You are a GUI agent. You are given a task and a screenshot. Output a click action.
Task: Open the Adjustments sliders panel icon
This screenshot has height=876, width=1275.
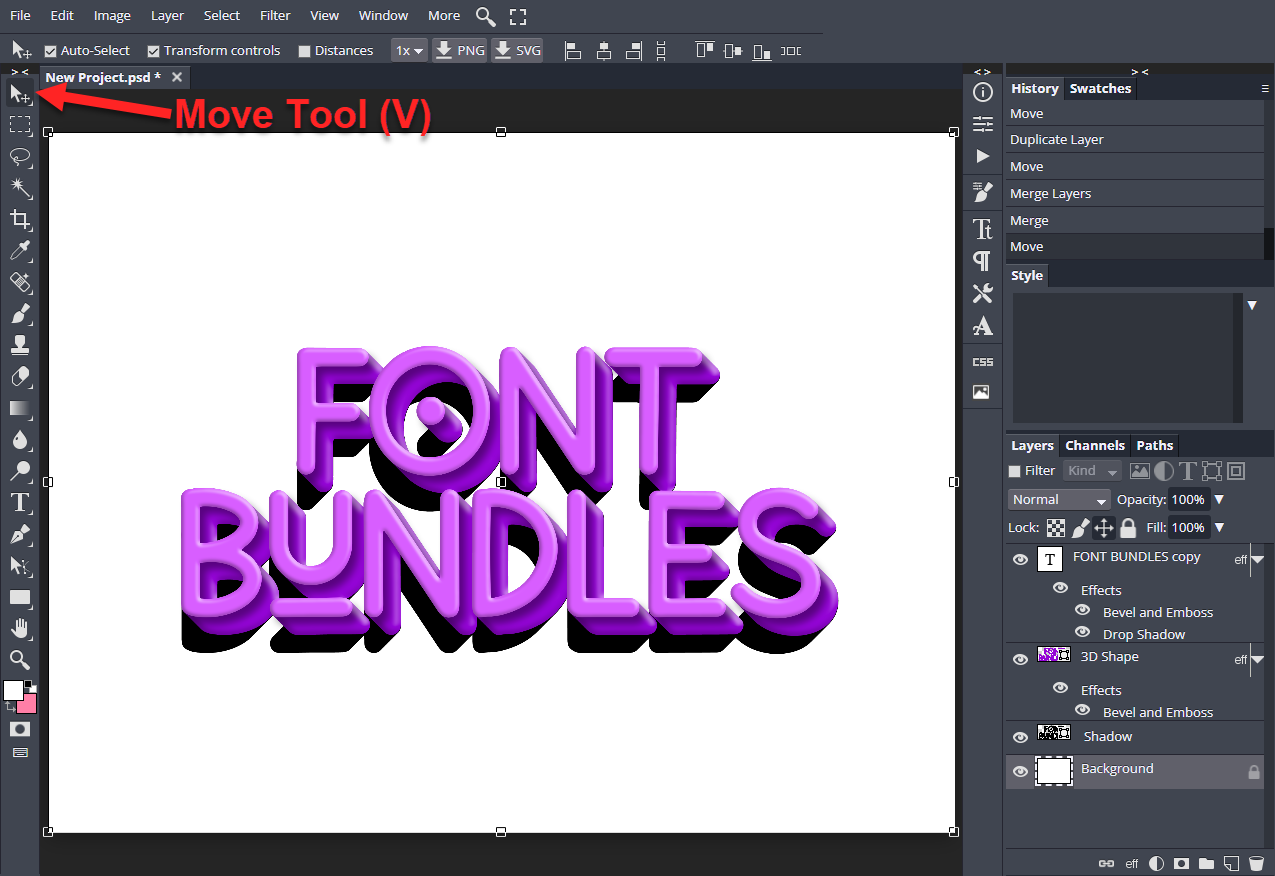(x=983, y=125)
